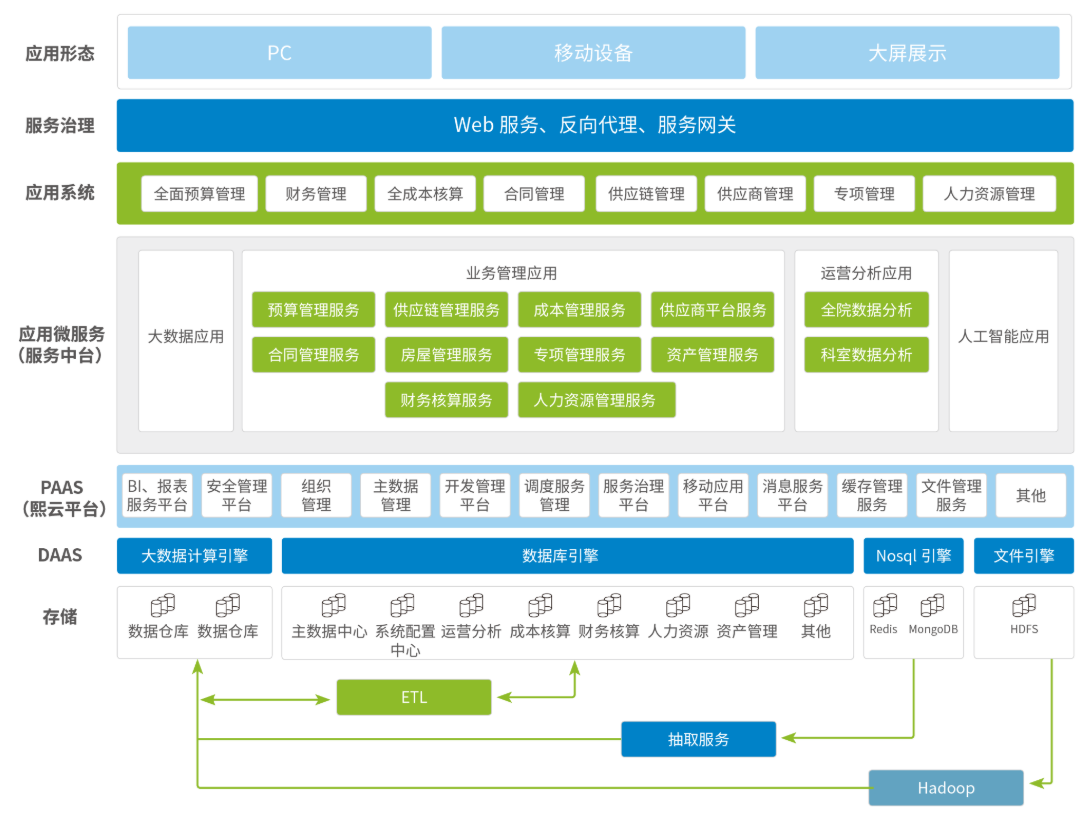Click the 全面预算管理 system box

tap(200, 194)
